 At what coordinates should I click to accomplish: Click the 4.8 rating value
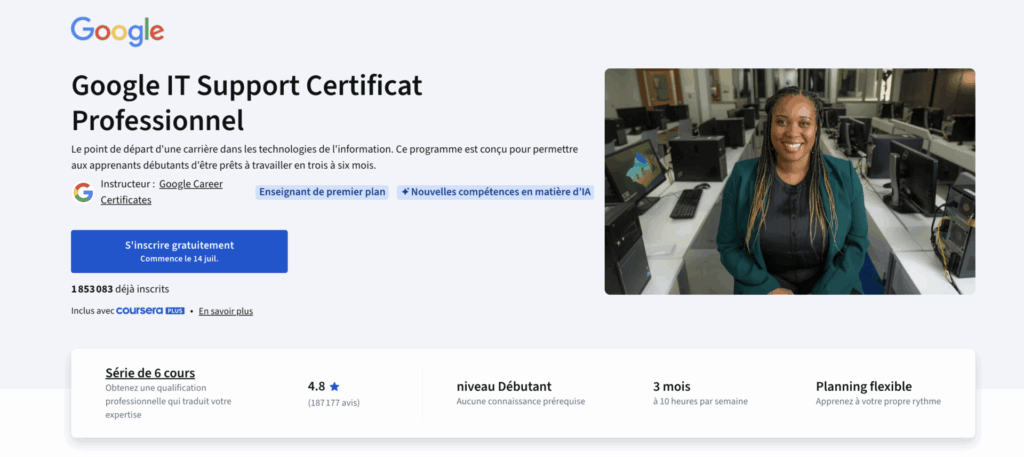(x=316, y=386)
